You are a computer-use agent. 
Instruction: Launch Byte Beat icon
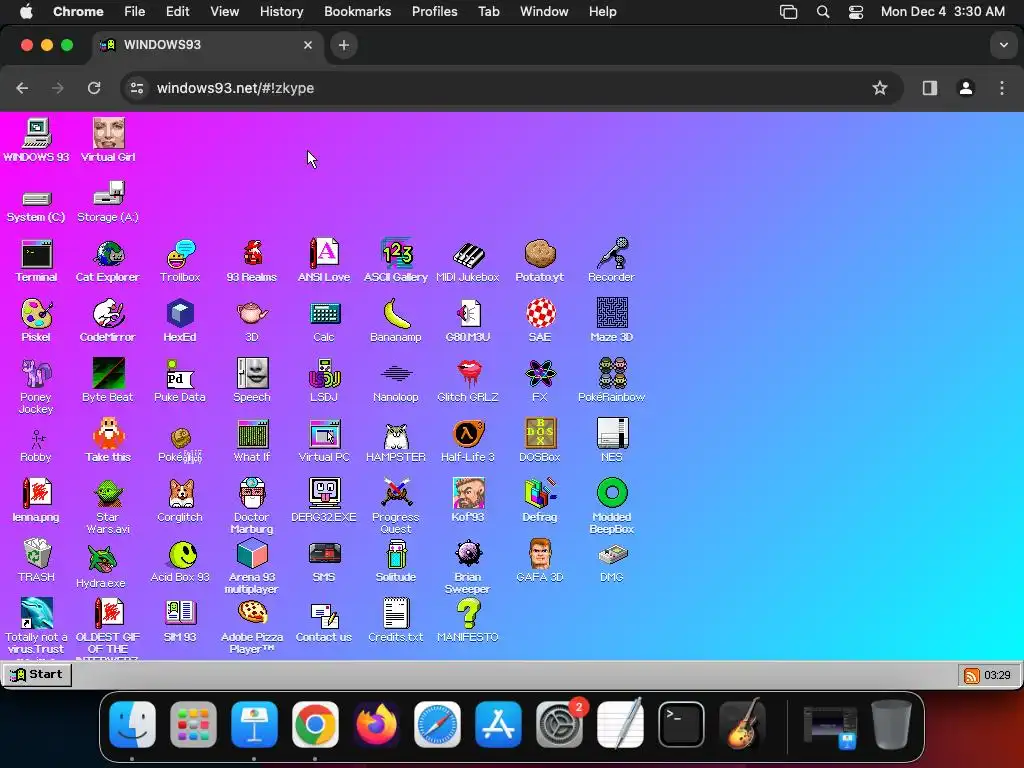coord(108,381)
